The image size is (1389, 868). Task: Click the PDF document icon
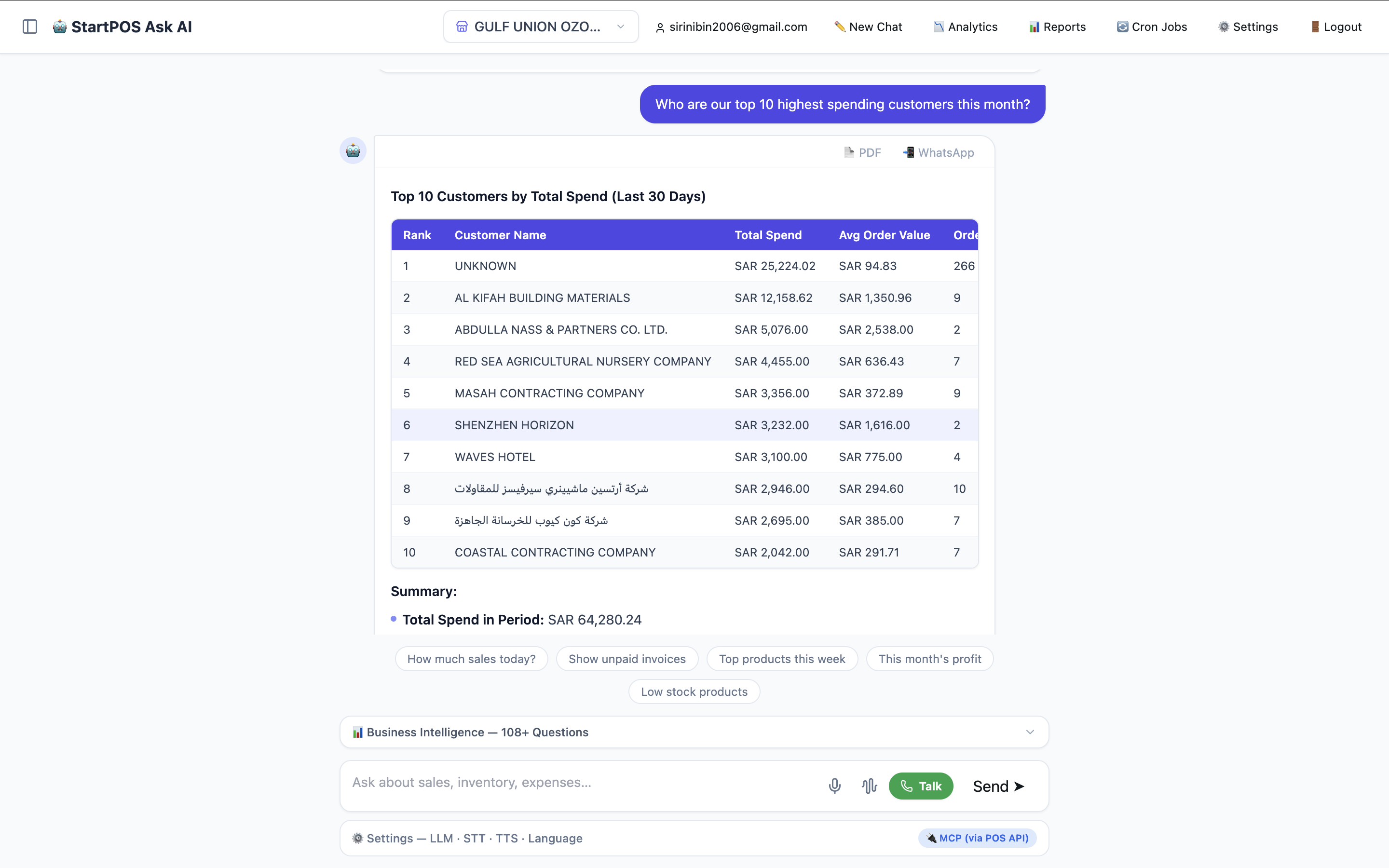click(849, 152)
